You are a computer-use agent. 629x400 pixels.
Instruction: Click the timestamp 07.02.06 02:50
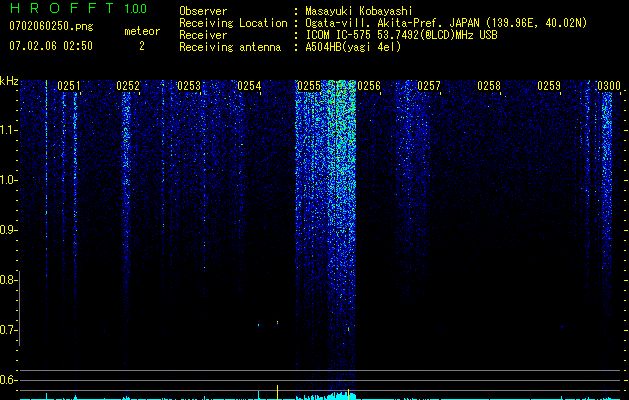[x=51, y=46]
